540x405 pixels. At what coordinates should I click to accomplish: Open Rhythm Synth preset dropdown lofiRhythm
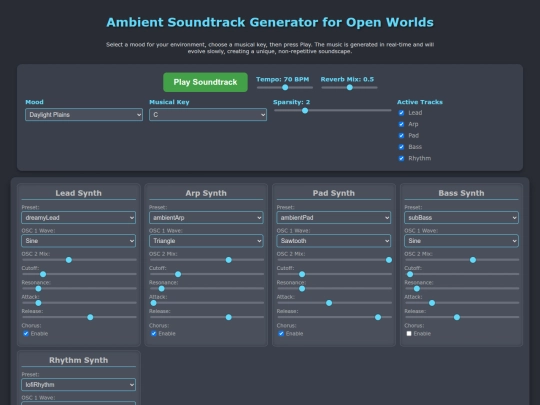(79, 385)
